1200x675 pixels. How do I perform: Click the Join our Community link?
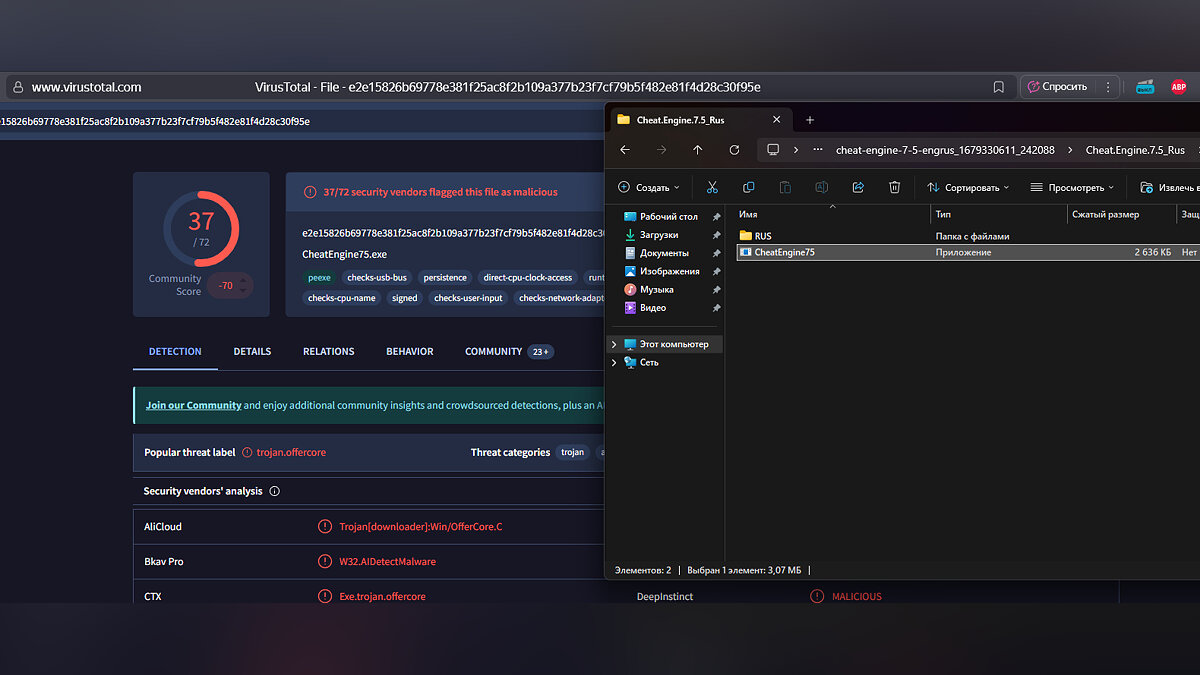[x=193, y=406]
